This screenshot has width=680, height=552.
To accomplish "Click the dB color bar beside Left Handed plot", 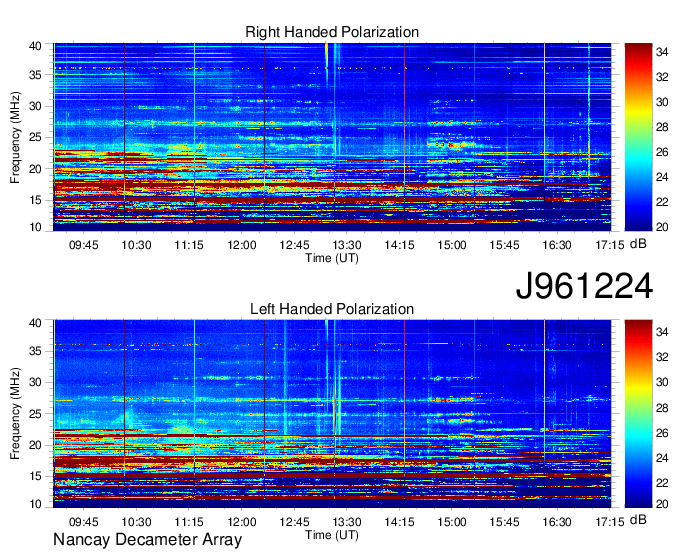I will tap(638, 414).
